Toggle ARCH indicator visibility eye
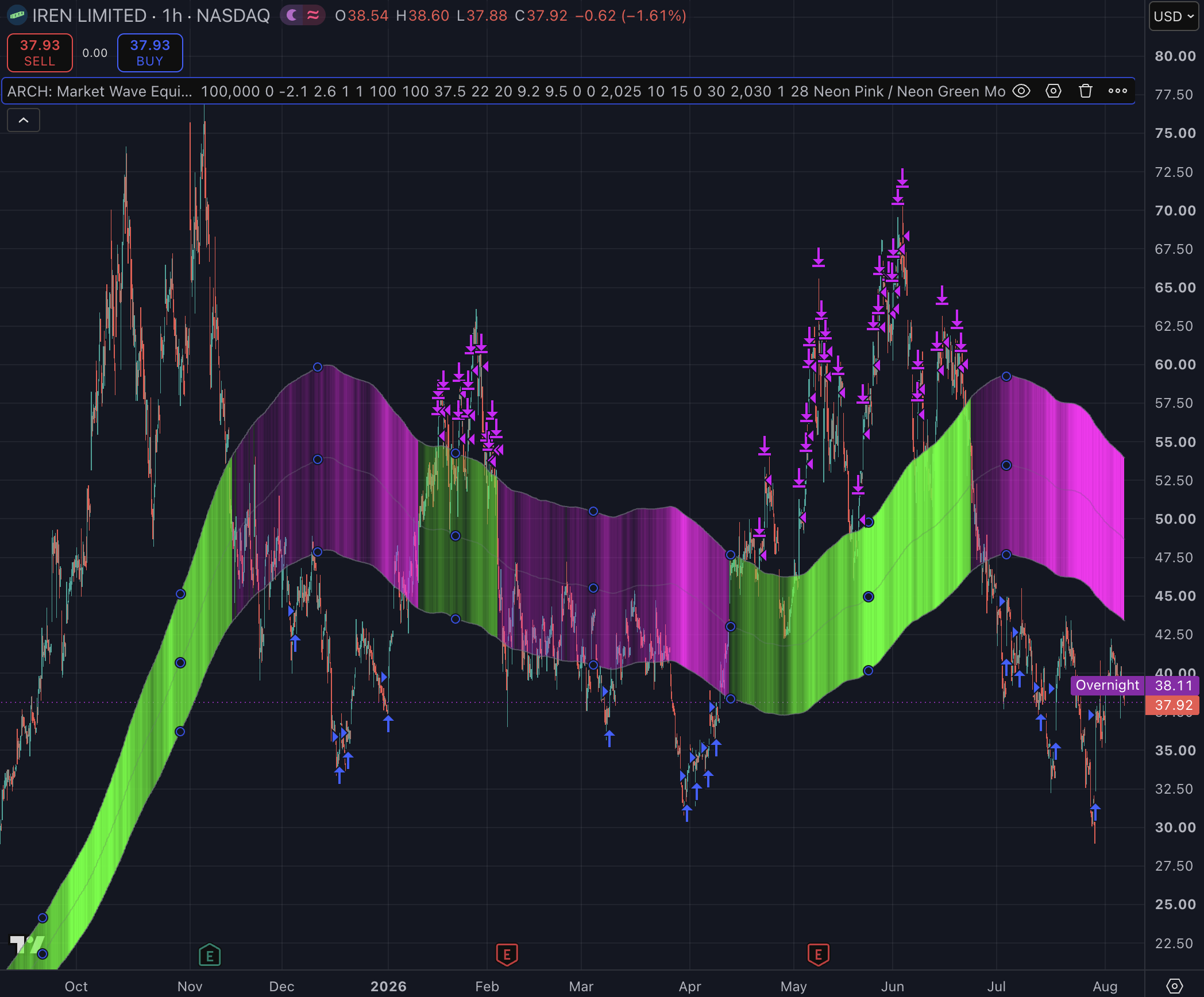The image size is (1204, 997). pyautogui.click(x=1021, y=91)
